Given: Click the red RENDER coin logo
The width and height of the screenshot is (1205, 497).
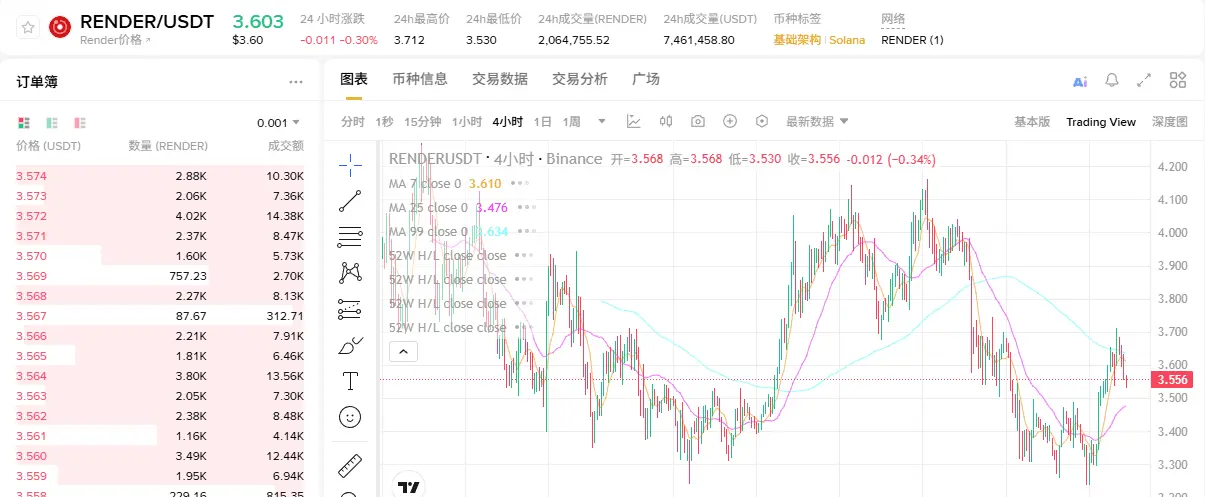Looking at the screenshot, I should [60, 28].
